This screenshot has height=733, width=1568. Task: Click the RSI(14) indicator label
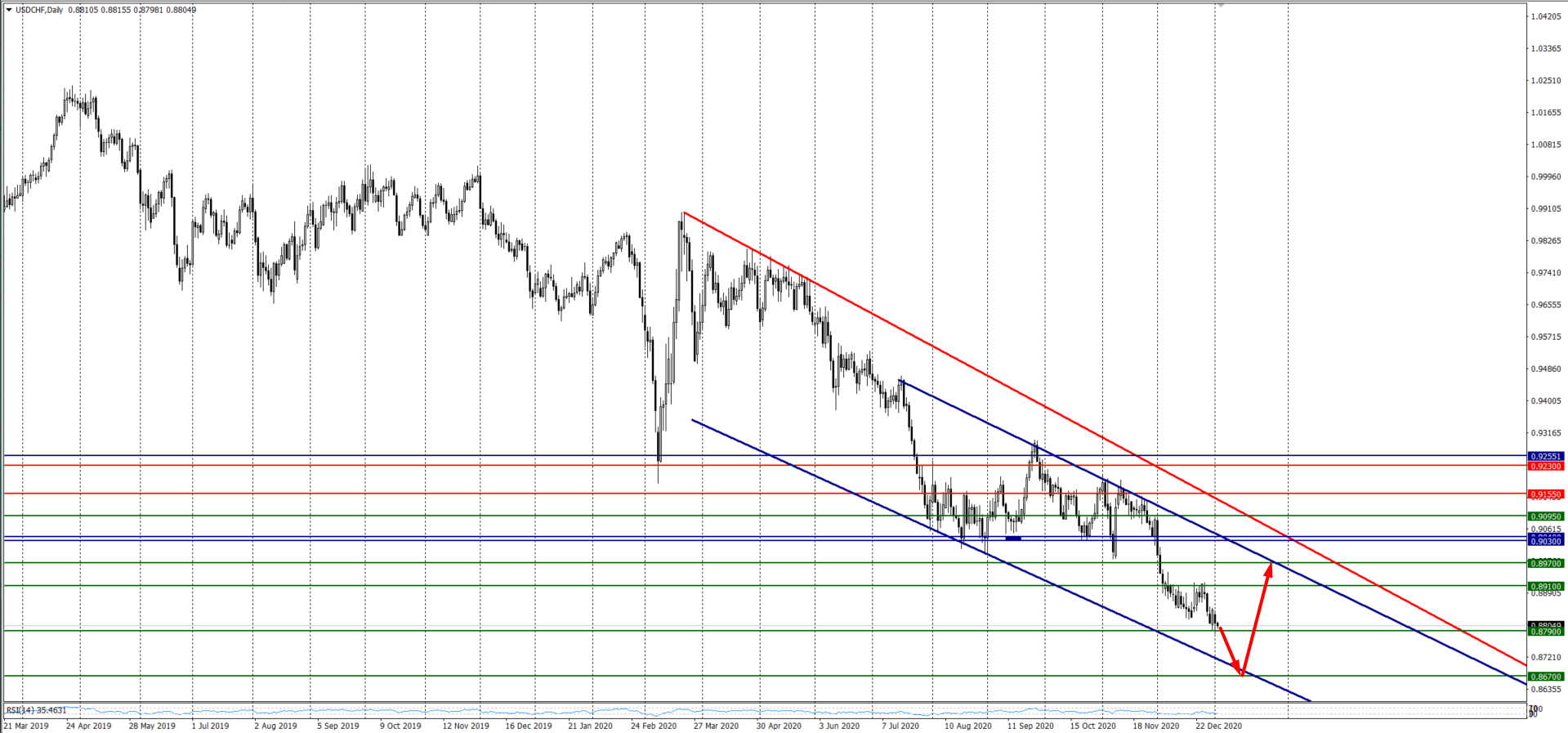click(x=36, y=710)
